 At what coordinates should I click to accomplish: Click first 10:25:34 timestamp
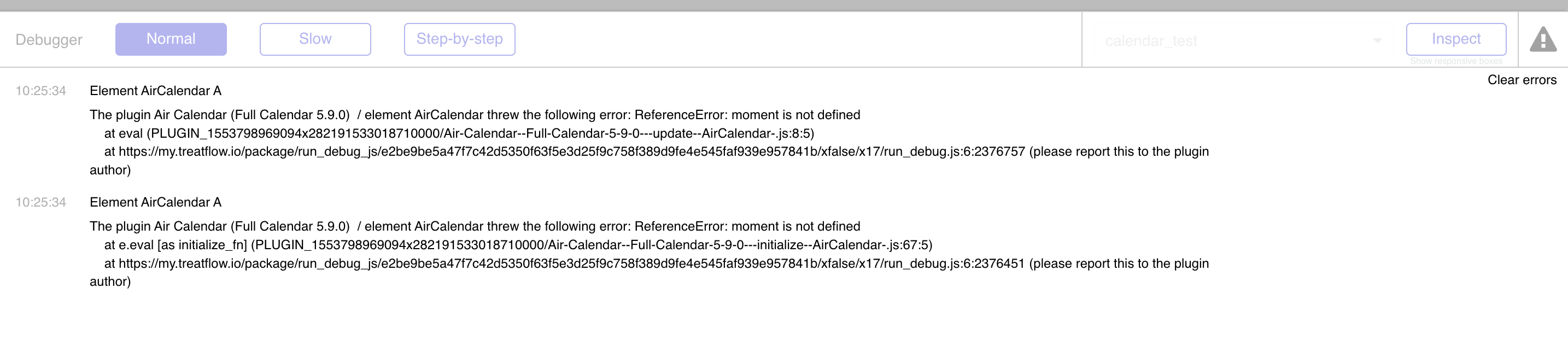coord(41,91)
